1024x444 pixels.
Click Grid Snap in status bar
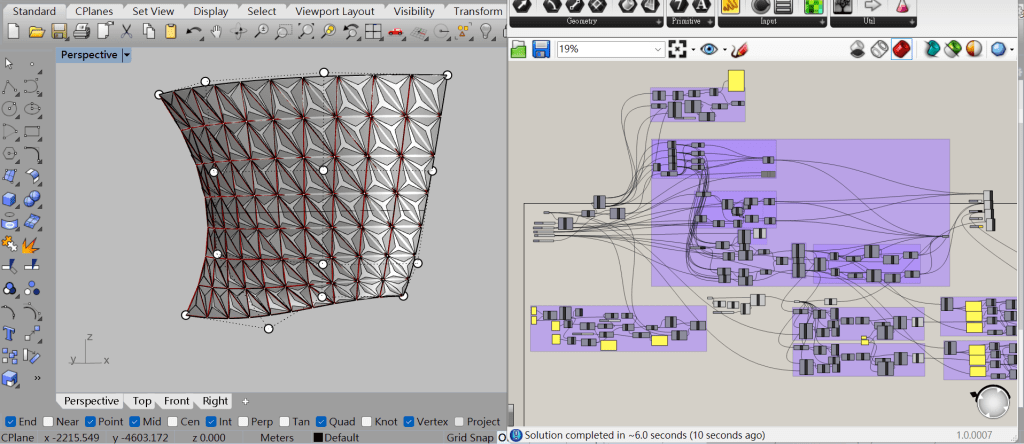point(471,437)
